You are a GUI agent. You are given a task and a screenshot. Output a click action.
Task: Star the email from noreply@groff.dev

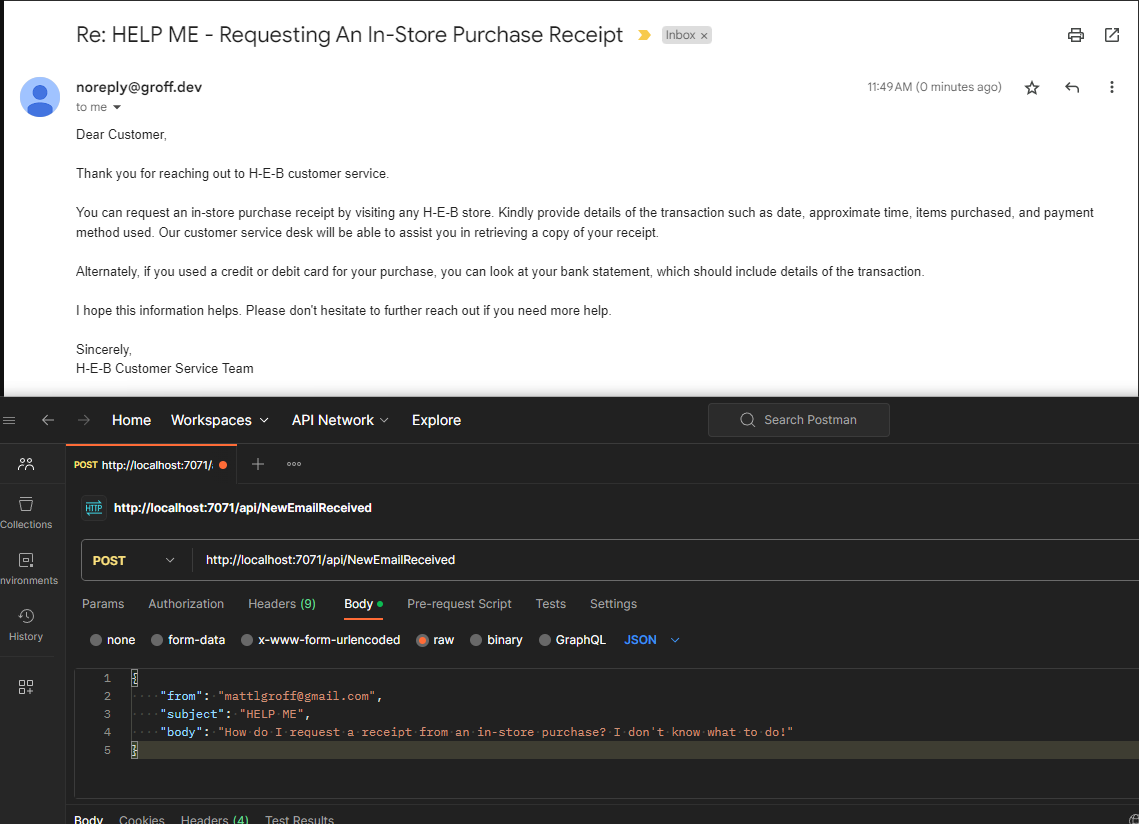(1031, 88)
